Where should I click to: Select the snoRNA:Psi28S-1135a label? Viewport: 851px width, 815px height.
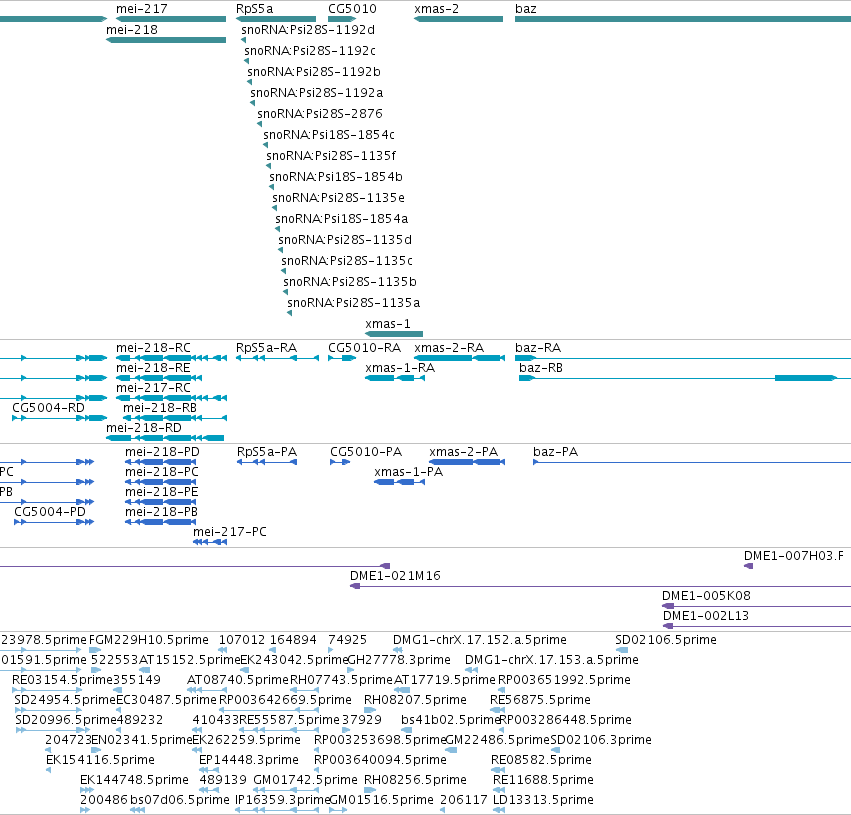point(353,303)
